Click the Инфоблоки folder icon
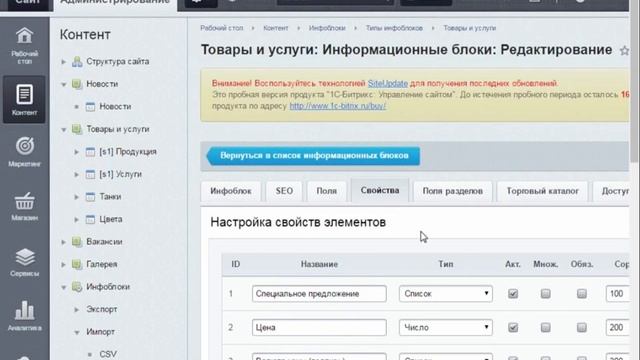The image size is (640, 360). click(x=77, y=287)
